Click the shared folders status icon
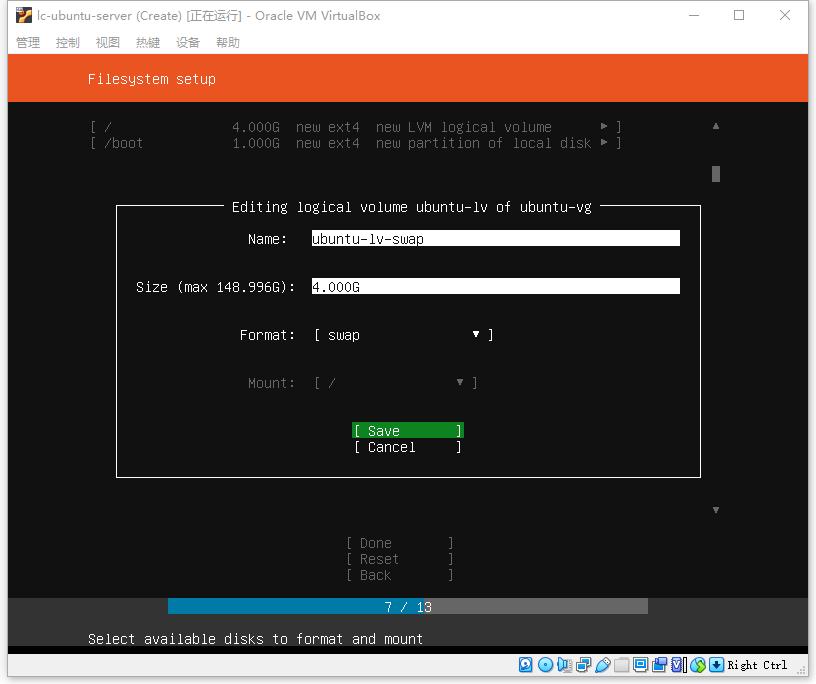The width and height of the screenshot is (816, 684). coord(621,665)
